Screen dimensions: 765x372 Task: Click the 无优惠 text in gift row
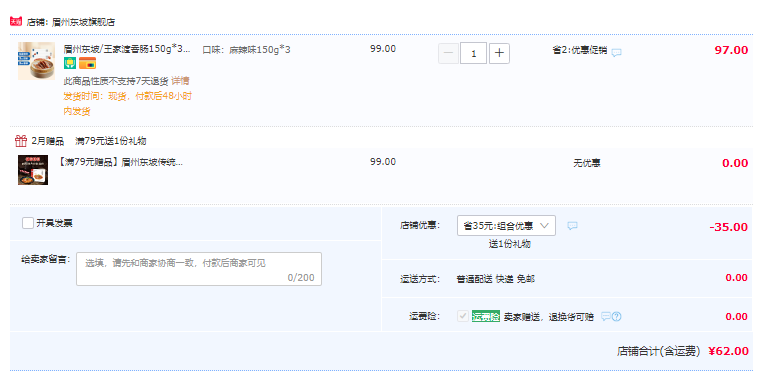tap(586, 163)
